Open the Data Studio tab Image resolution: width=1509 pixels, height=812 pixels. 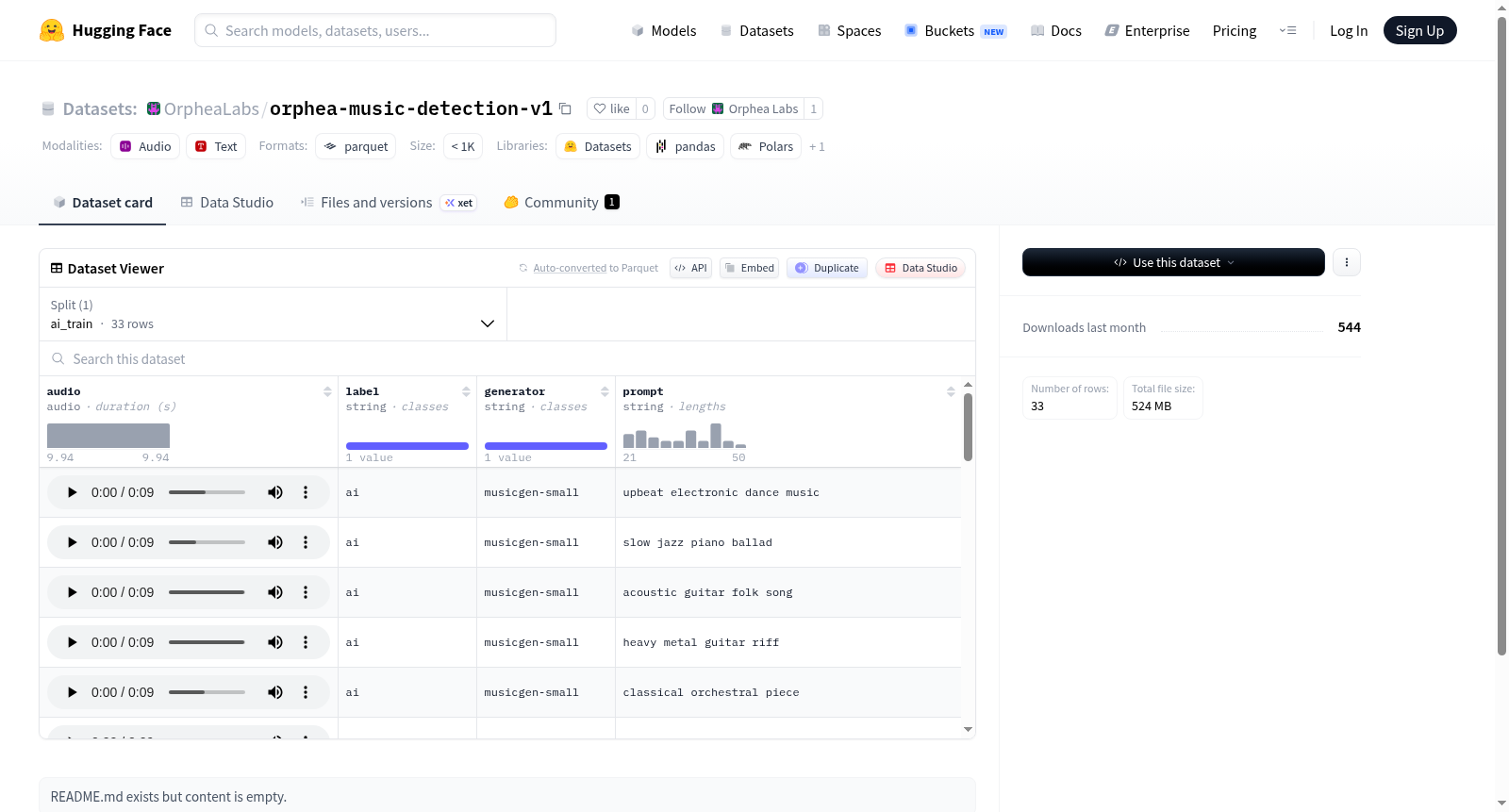click(x=227, y=203)
